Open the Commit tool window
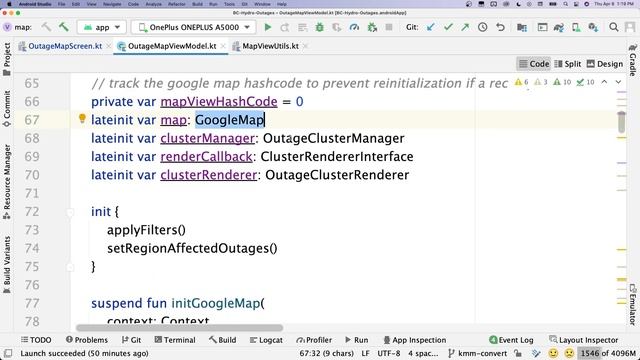Viewport: 640px width, 360px height. pos(7,109)
